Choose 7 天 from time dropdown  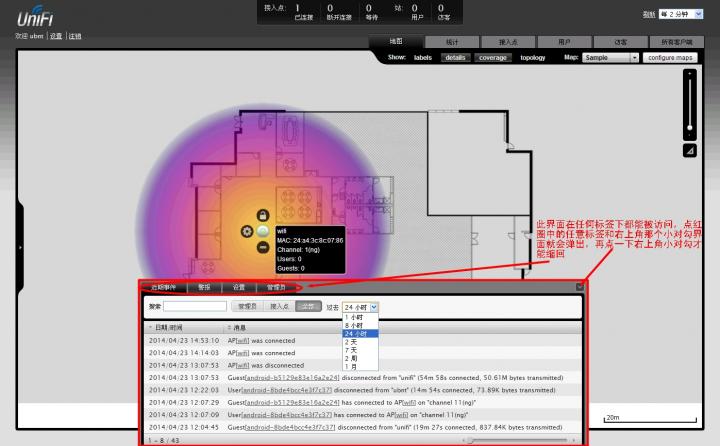(360, 350)
